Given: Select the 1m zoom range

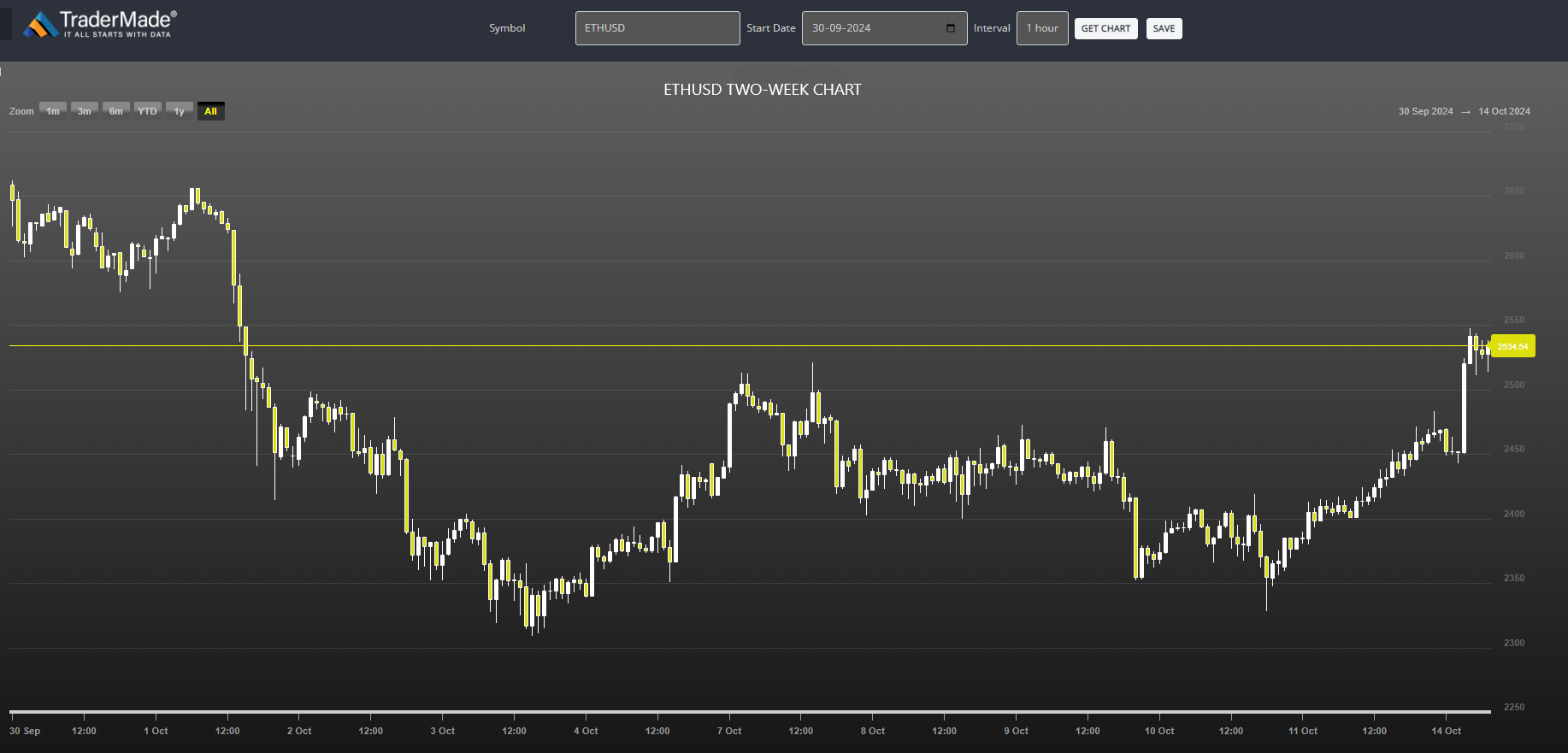Looking at the screenshot, I should click(x=53, y=111).
